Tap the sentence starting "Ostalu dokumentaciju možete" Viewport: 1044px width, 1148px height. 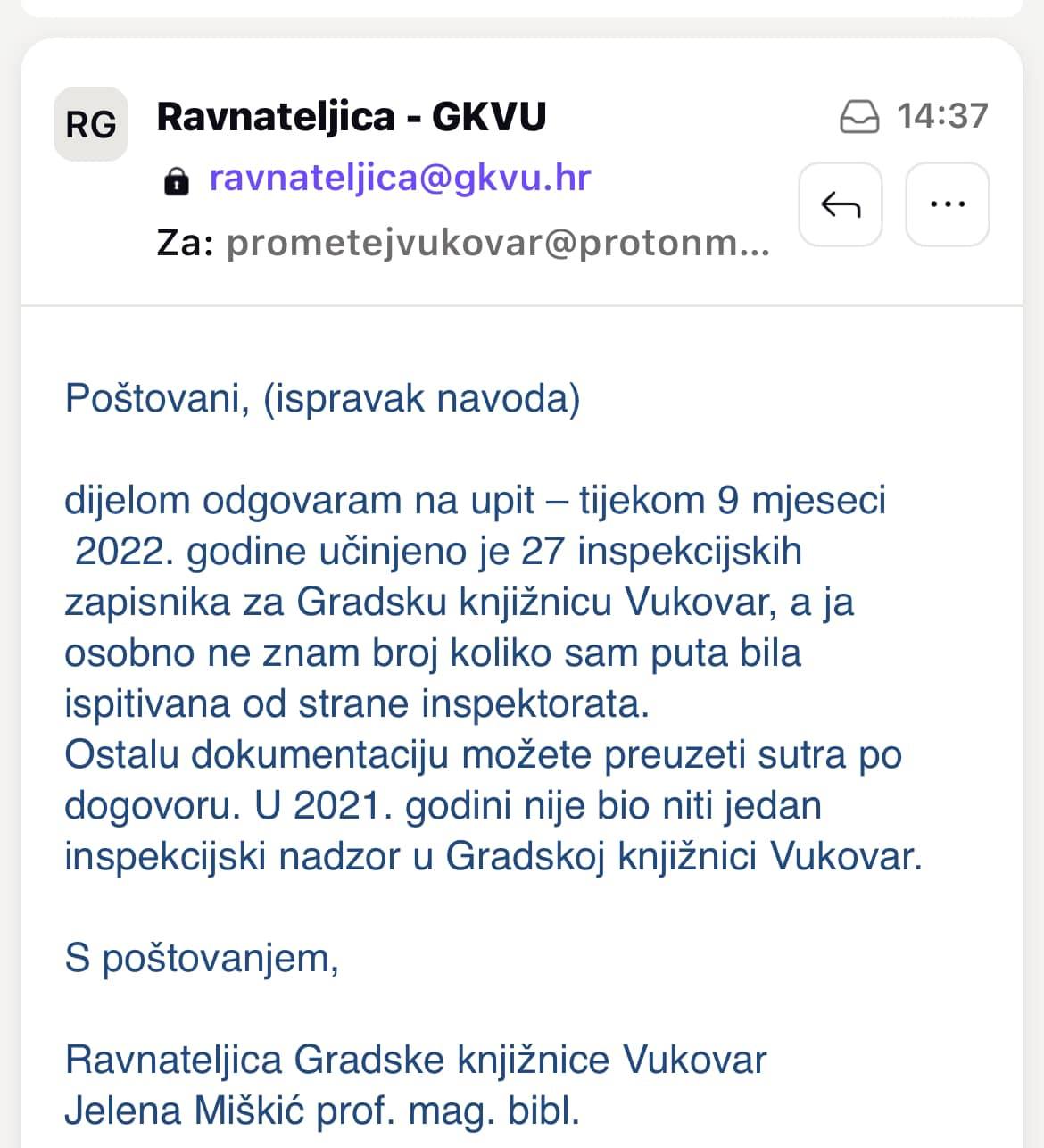(483, 754)
